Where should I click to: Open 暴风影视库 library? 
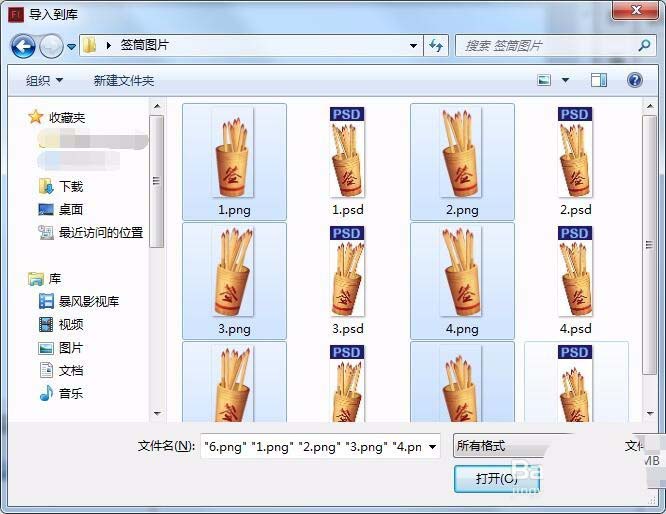79,302
